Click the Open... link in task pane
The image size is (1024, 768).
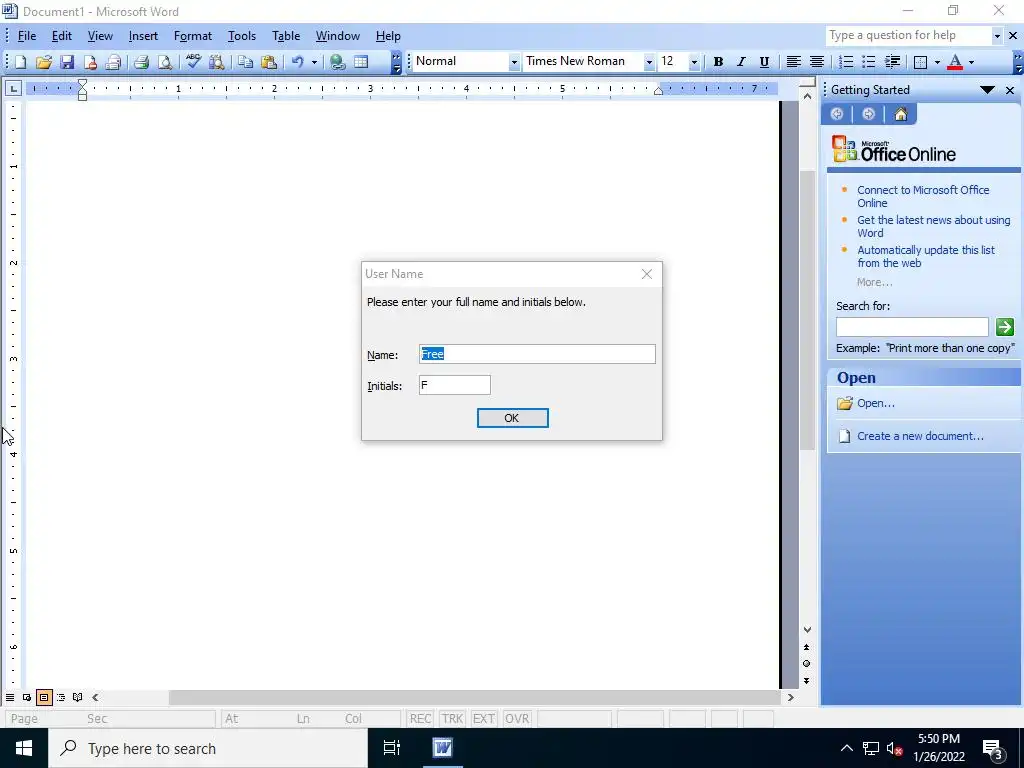coord(876,403)
